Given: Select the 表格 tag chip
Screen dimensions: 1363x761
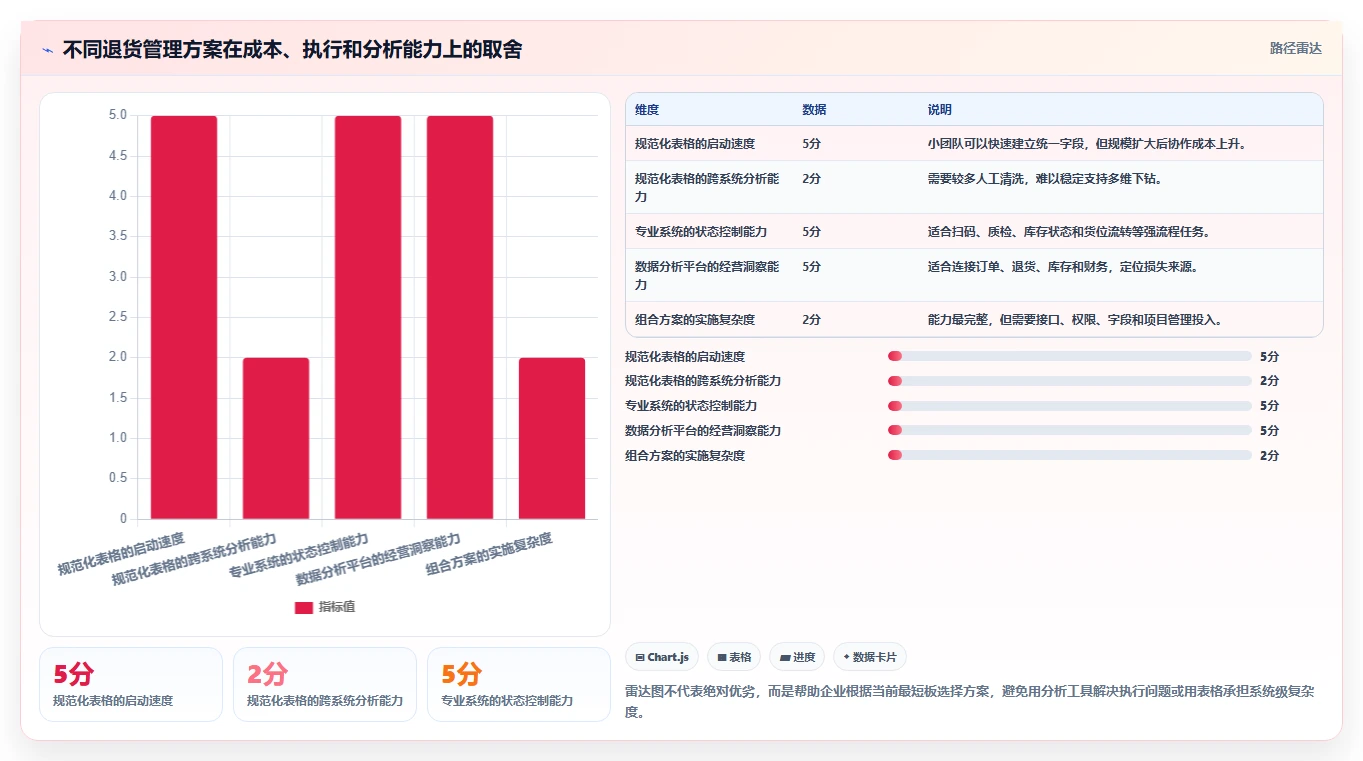Looking at the screenshot, I should pyautogui.click(x=734, y=657).
